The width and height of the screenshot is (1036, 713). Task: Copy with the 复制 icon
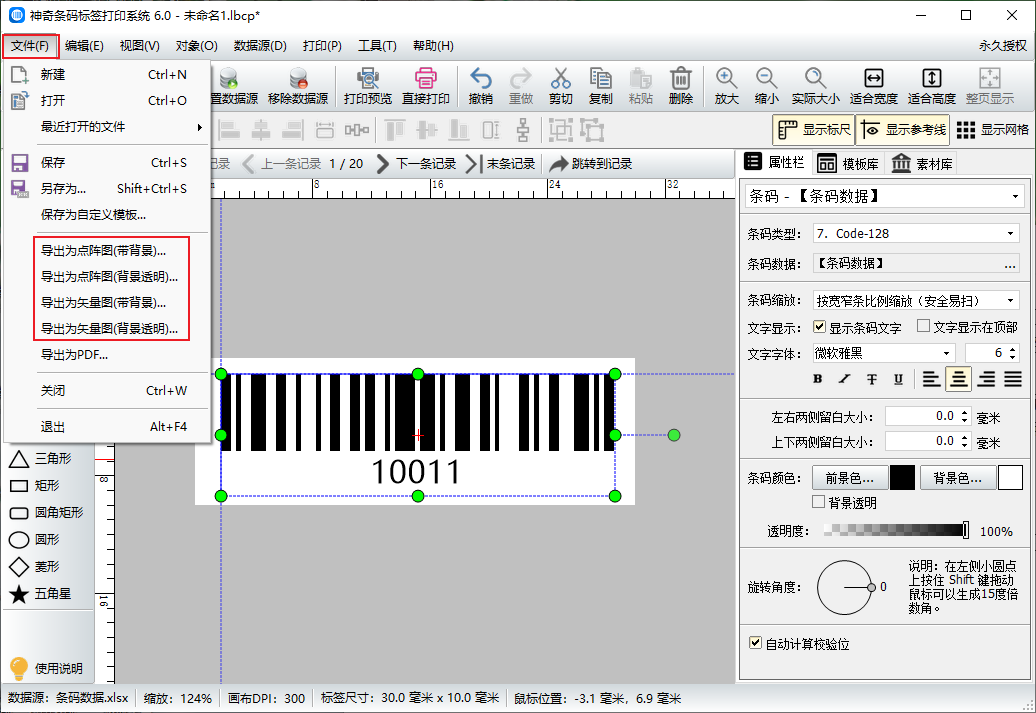point(601,87)
